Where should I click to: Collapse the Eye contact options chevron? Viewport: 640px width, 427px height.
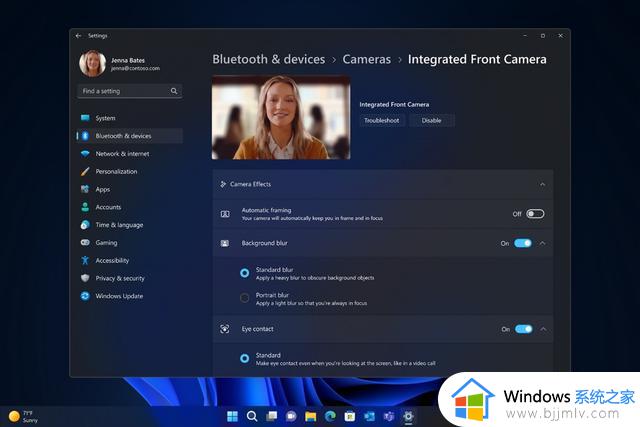point(543,329)
